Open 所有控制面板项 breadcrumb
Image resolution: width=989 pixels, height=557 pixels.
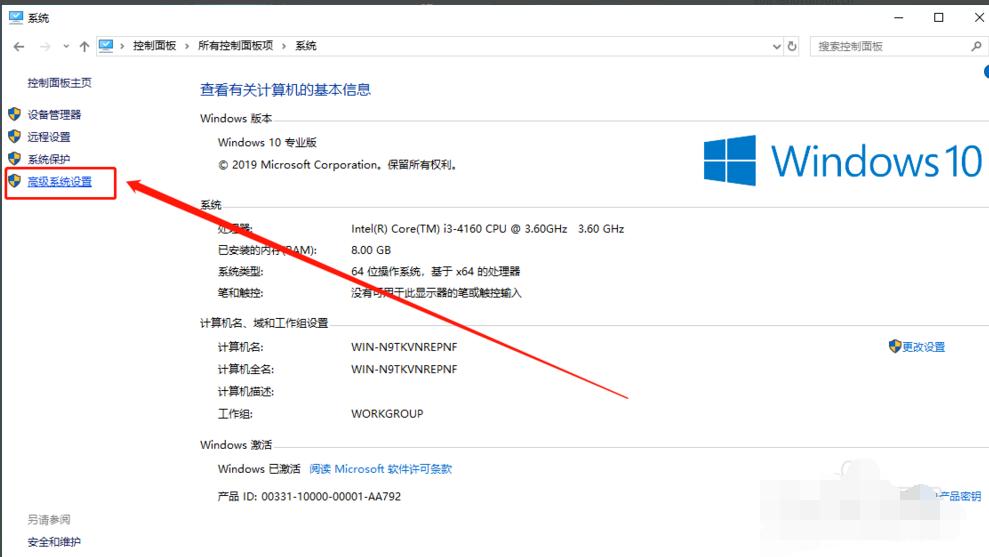coord(235,45)
